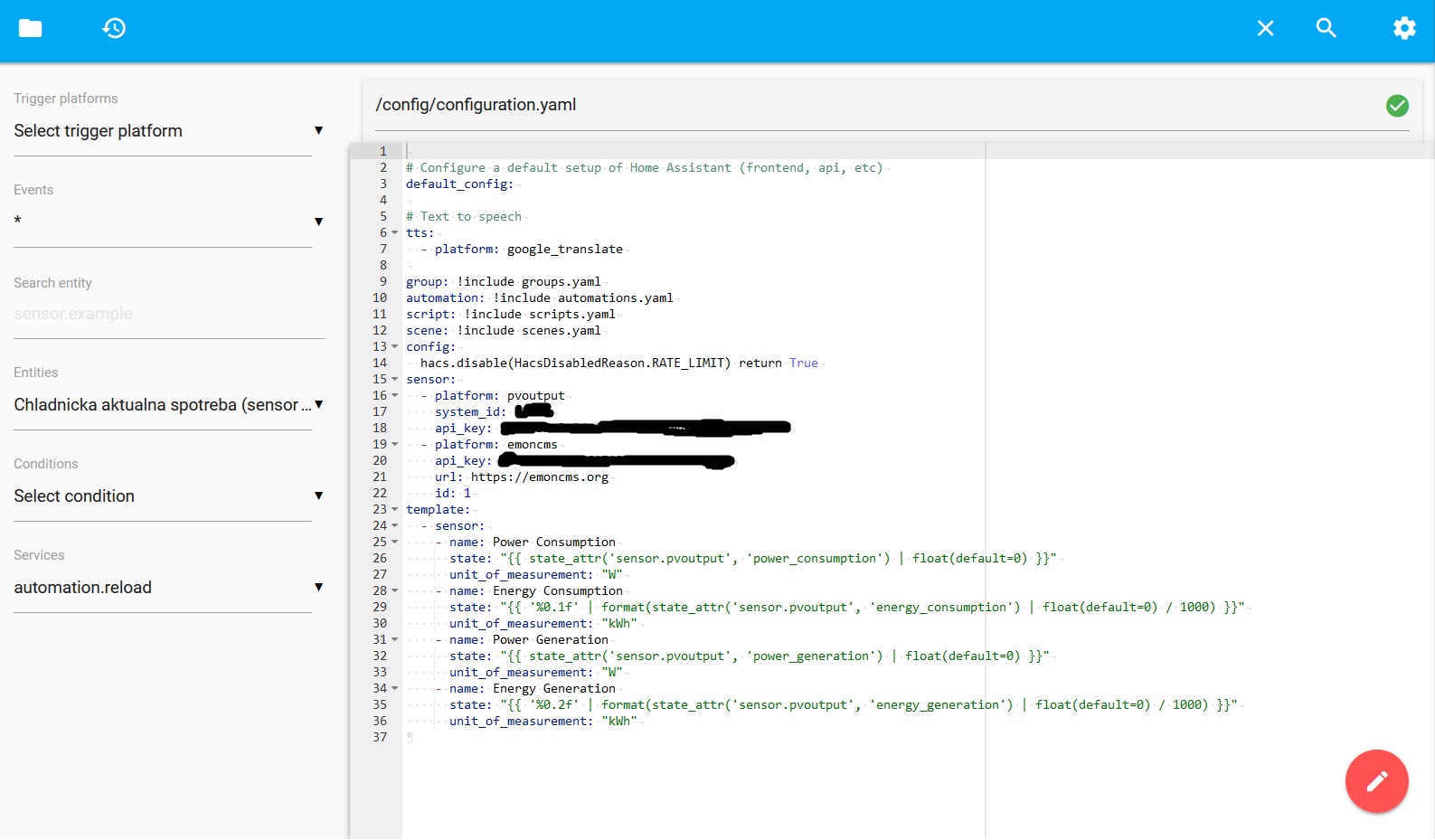Viewport: 1435px width, 840px height.
Task: Collapse the fold arrow at line 25
Action: tap(394, 543)
